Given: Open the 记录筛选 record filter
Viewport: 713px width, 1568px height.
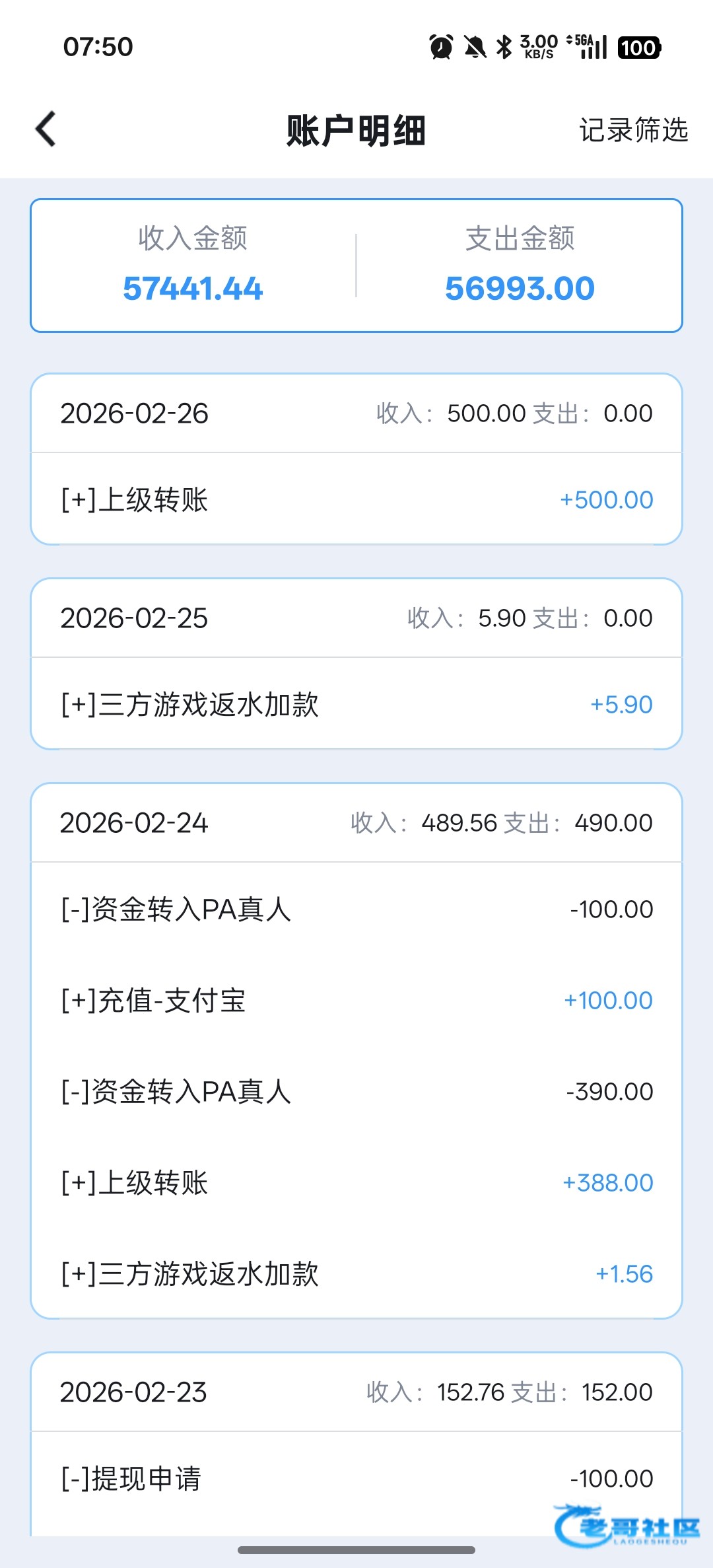Looking at the screenshot, I should (633, 130).
